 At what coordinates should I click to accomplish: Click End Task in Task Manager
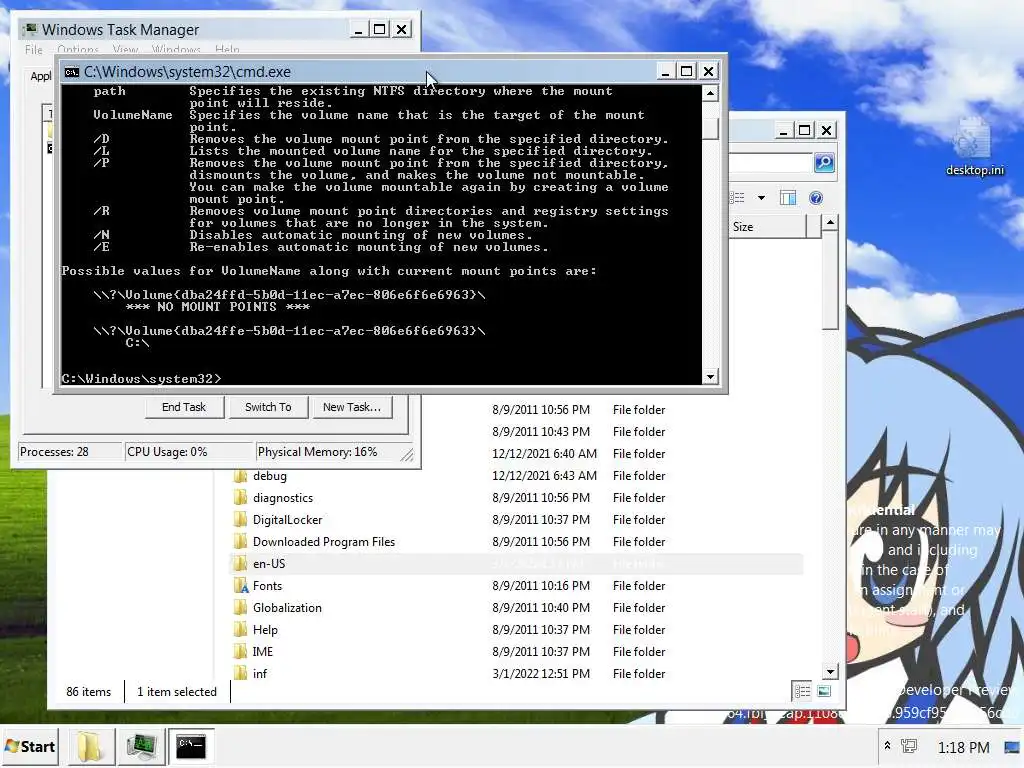(x=184, y=407)
